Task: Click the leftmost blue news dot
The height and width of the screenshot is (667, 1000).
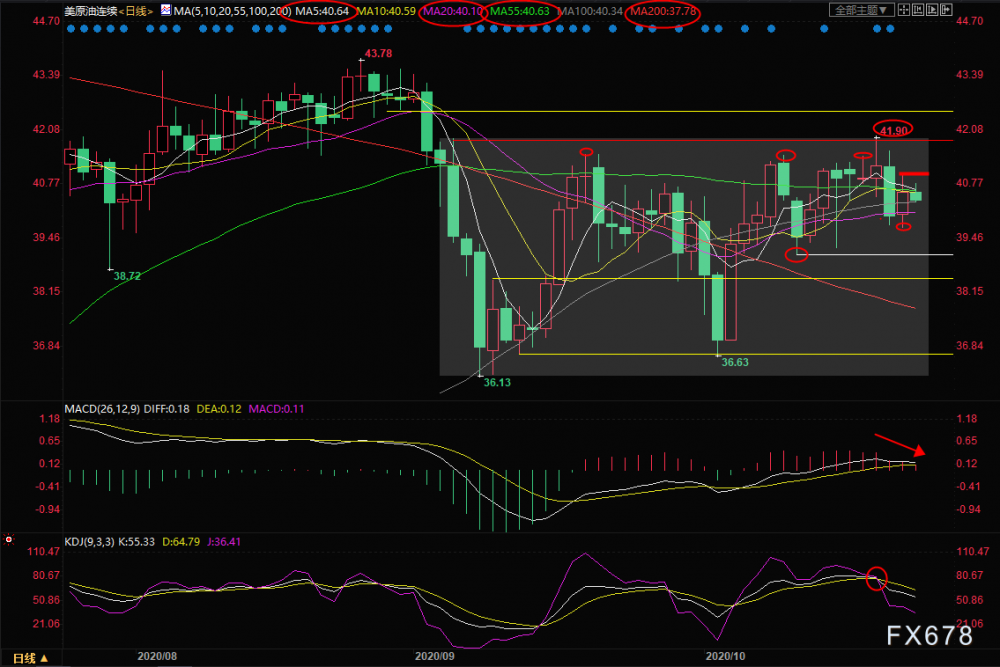Action: point(71,29)
